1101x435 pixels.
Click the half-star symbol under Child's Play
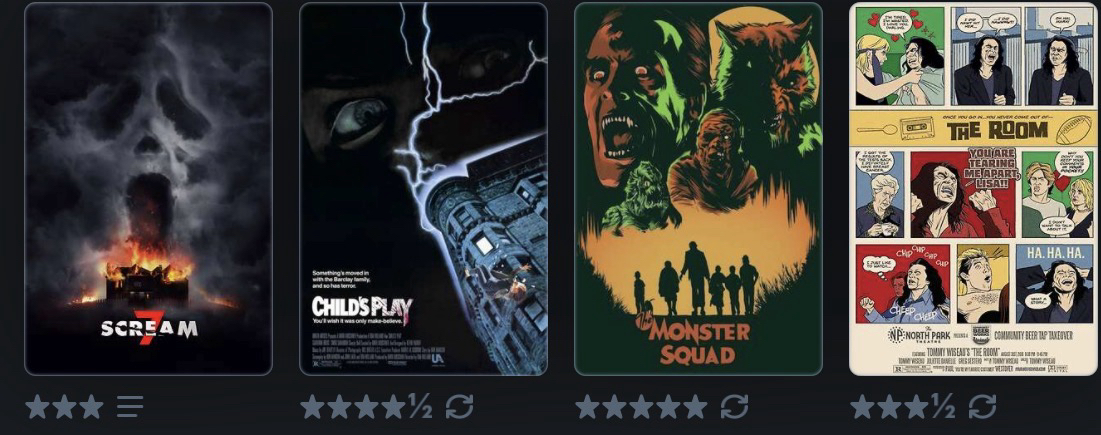(x=421, y=406)
